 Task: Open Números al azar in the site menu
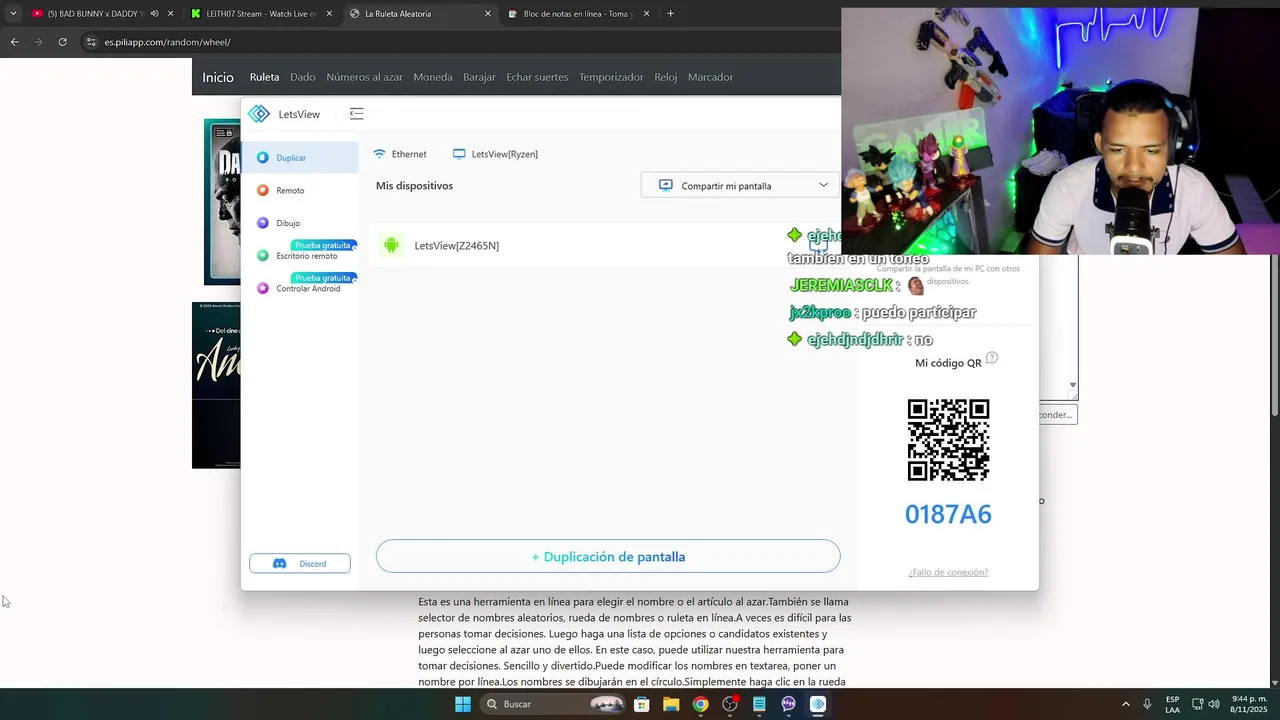point(364,77)
